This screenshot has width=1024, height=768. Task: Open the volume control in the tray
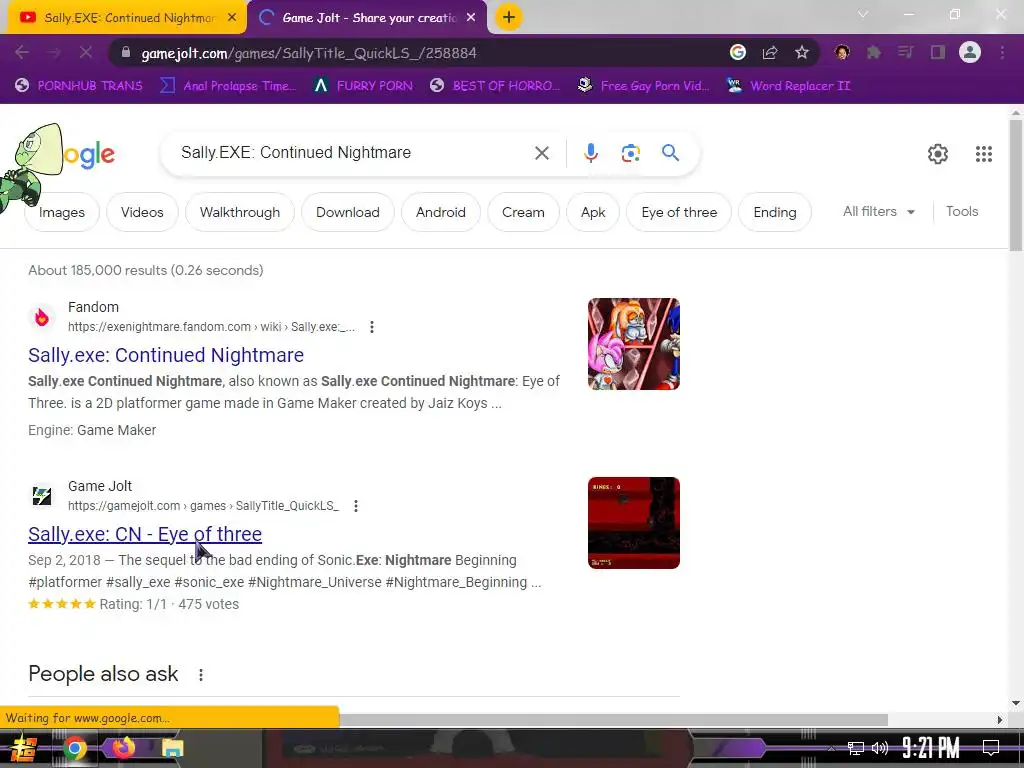click(x=880, y=748)
